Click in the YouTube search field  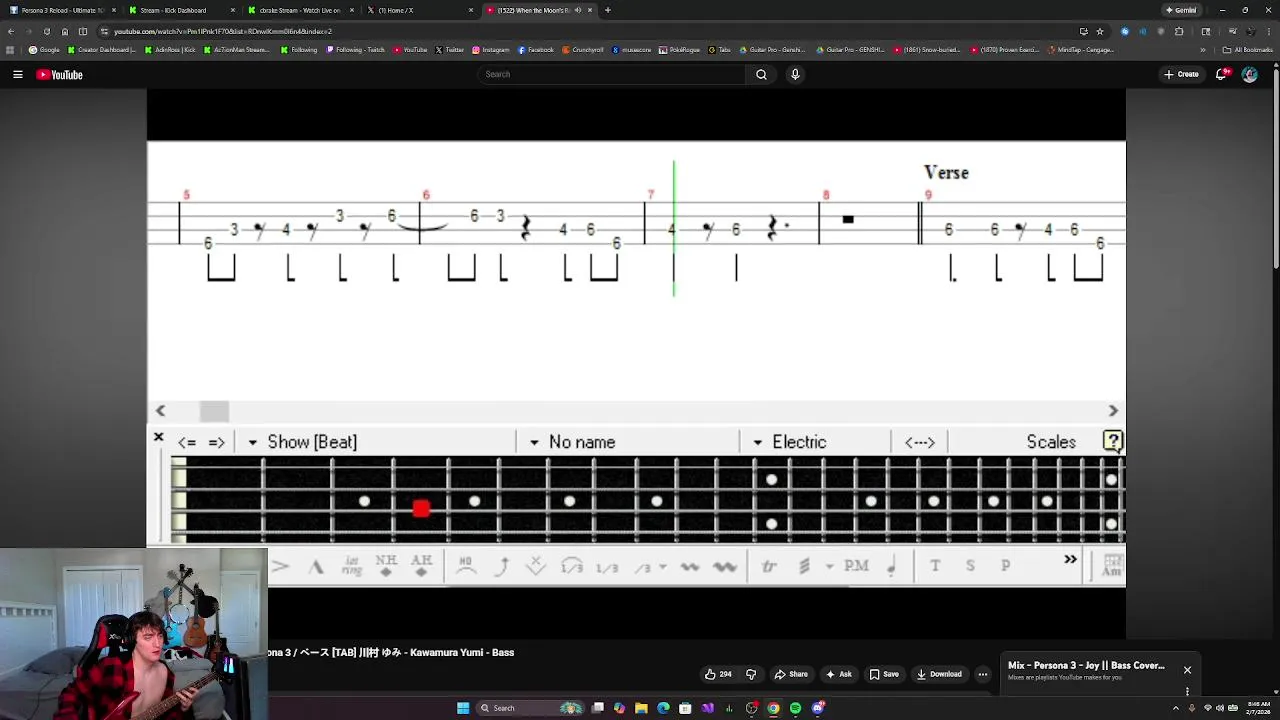click(612, 74)
